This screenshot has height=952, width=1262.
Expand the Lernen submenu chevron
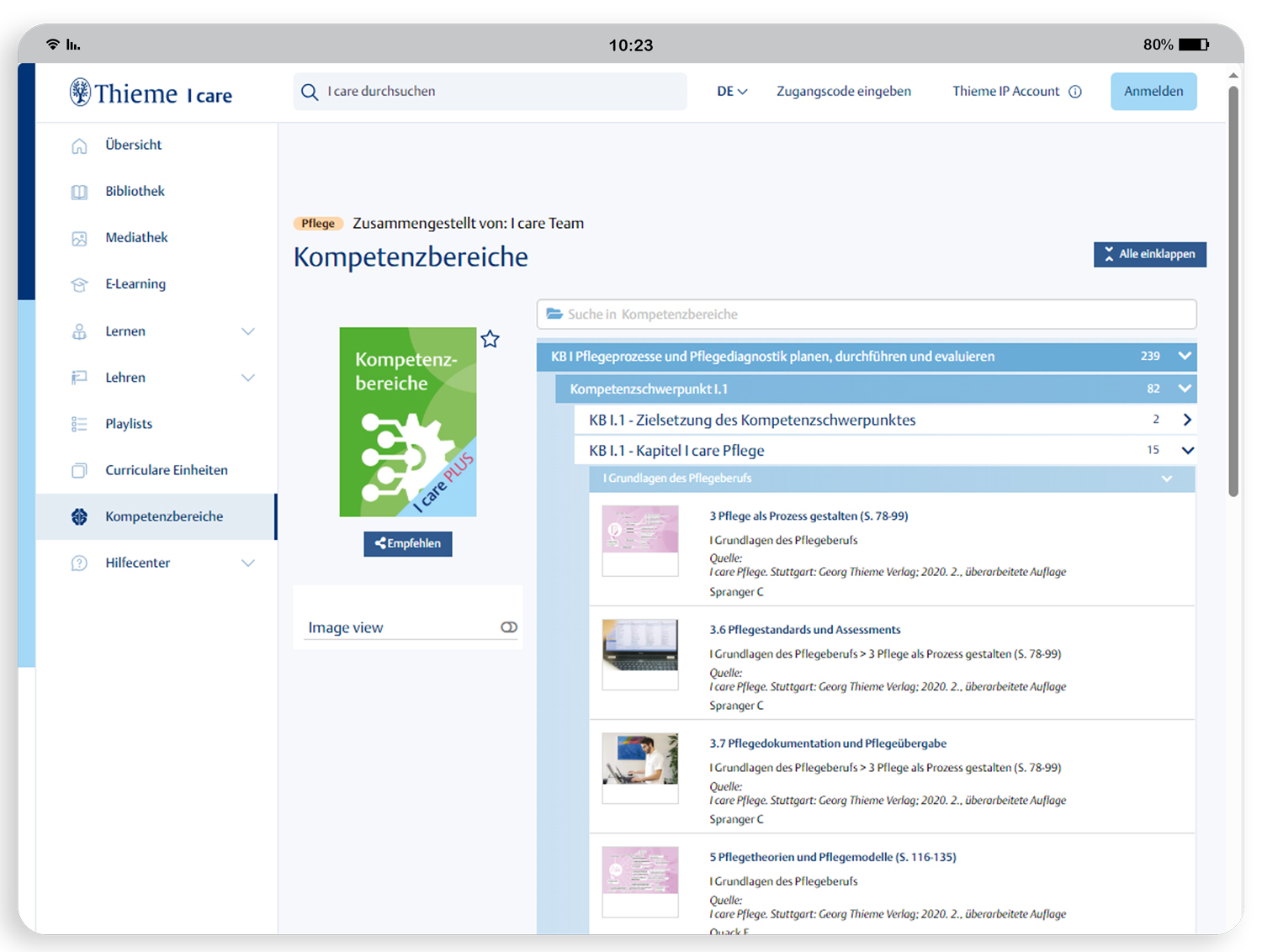click(248, 331)
